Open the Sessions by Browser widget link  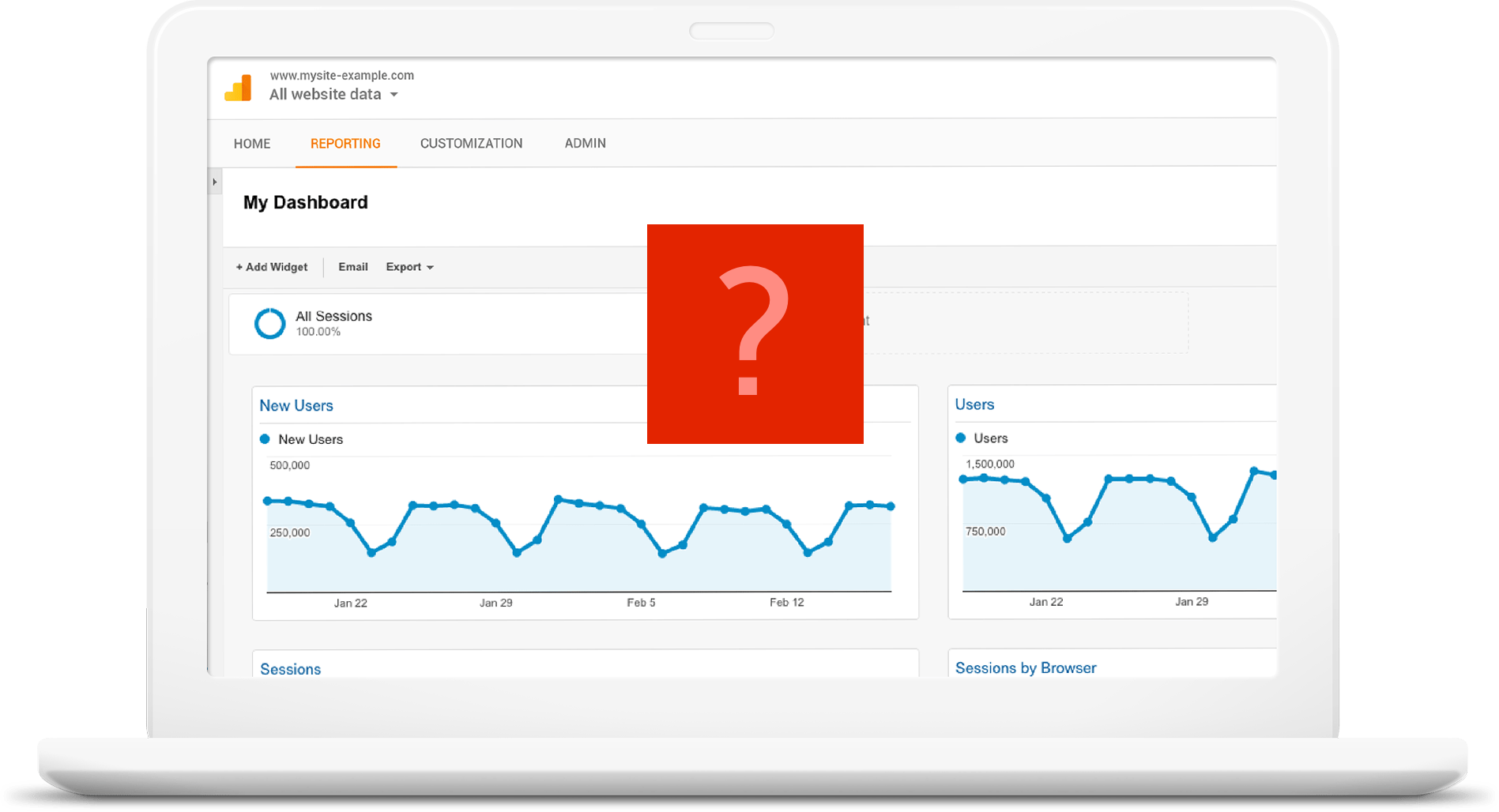pyautogui.click(x=1026, y=668)
